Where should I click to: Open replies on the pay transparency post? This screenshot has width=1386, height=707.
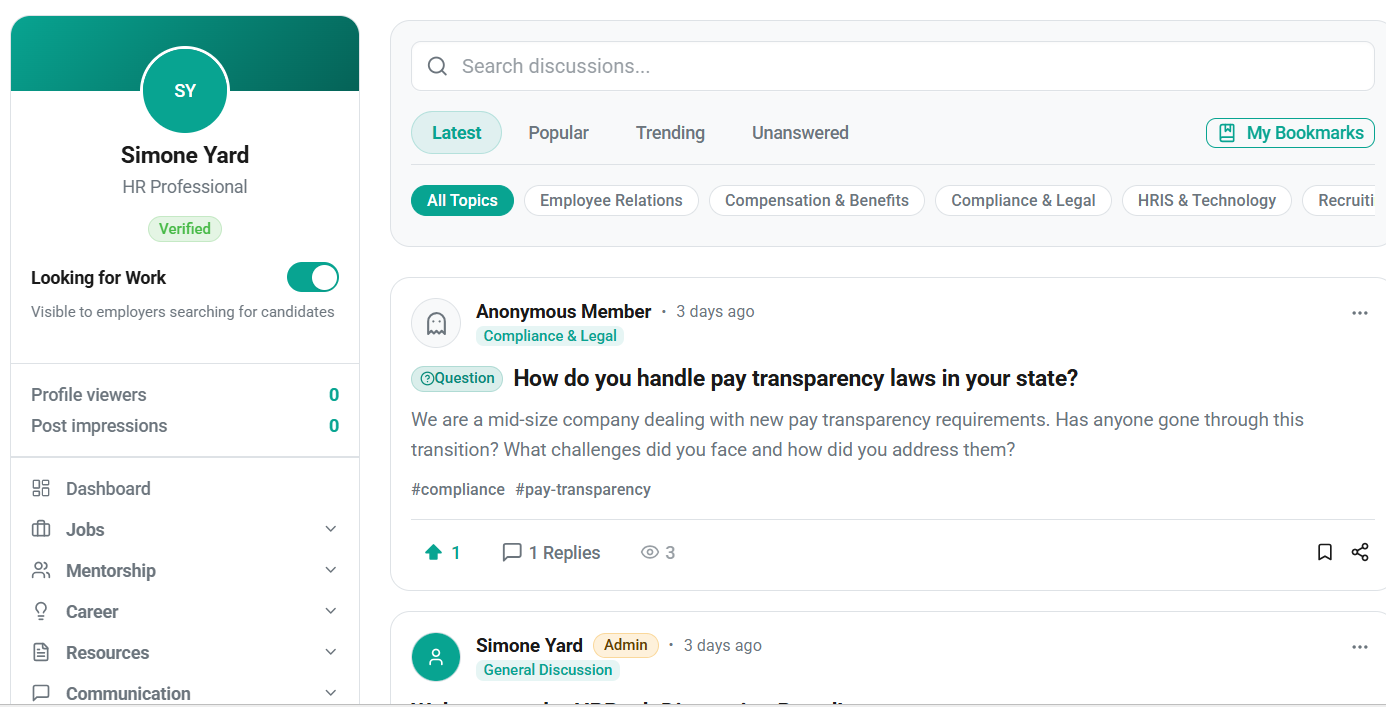[x=551, y=552]
